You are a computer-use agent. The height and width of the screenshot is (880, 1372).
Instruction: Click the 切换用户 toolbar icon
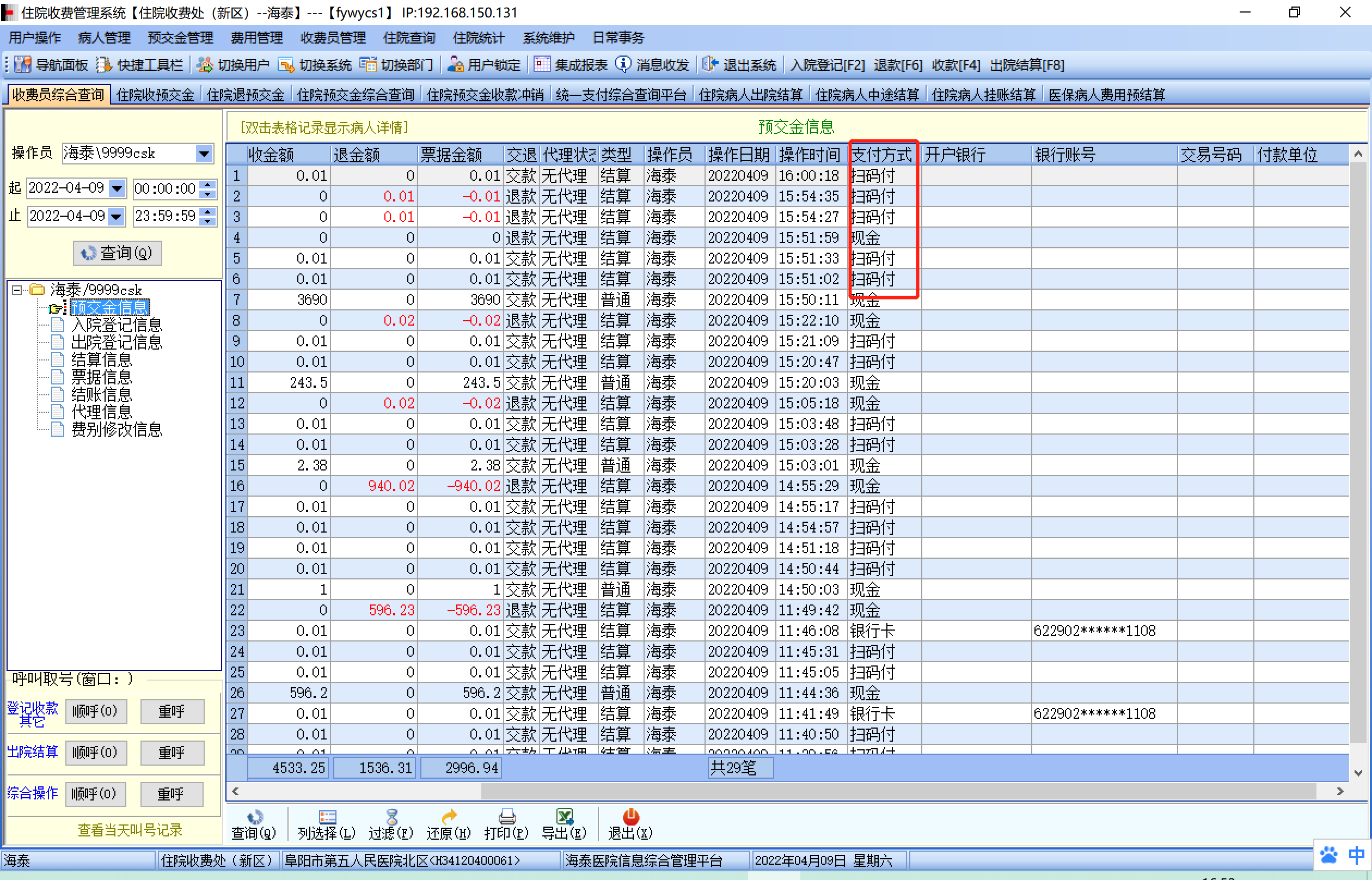[x=205, y=65]
